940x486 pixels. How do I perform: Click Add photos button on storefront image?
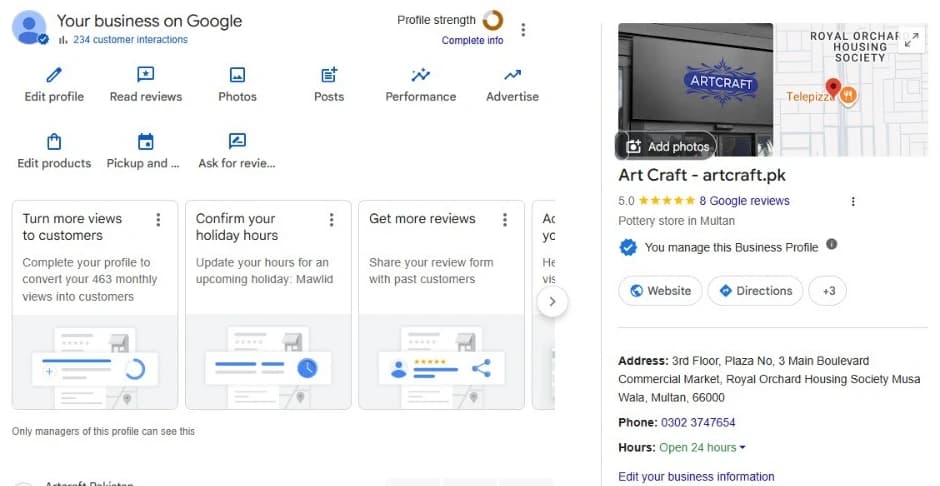point(666,146)
